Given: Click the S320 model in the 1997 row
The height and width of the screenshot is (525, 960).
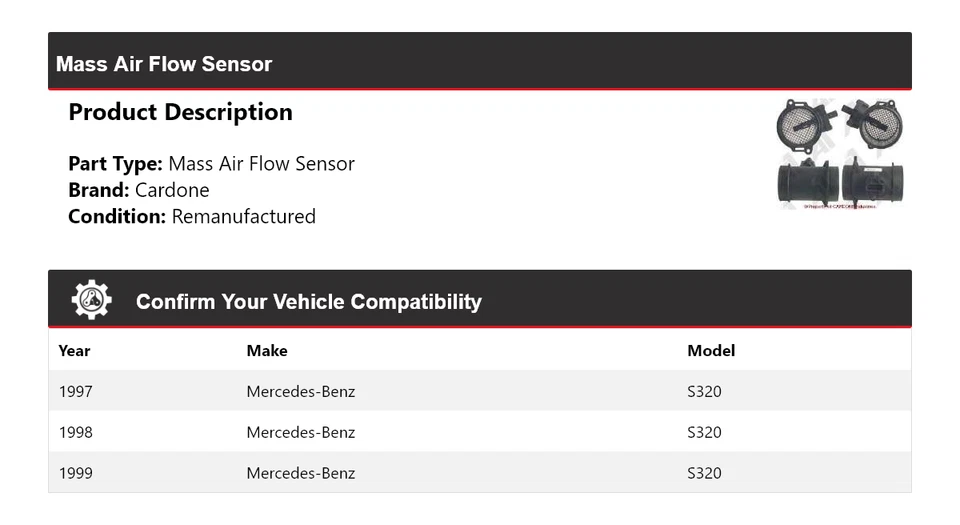Looking at the screenshot, I should (704, 391).
